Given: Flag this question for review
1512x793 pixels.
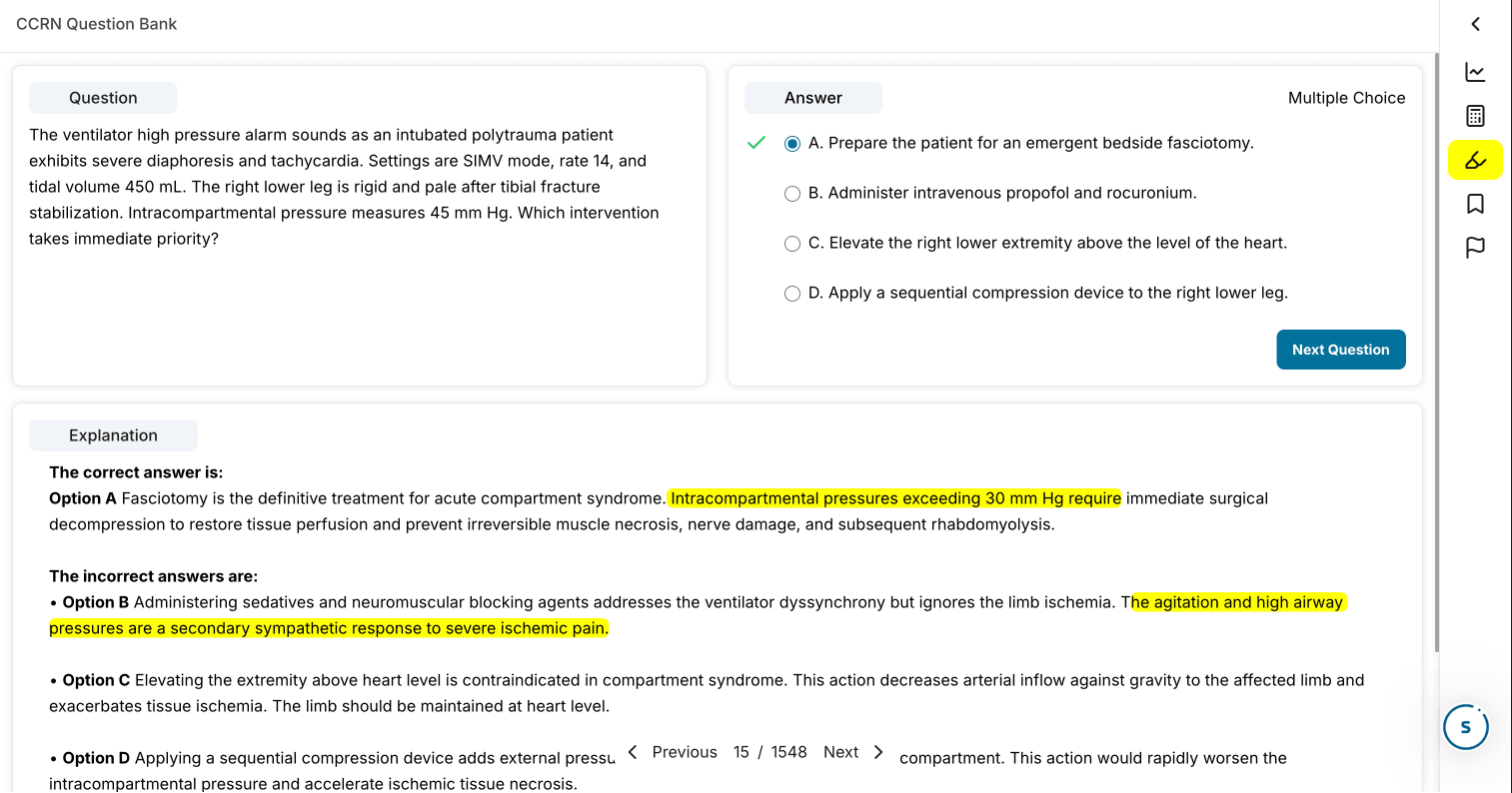Looking at the screenshot, I should click(1475, 247).
